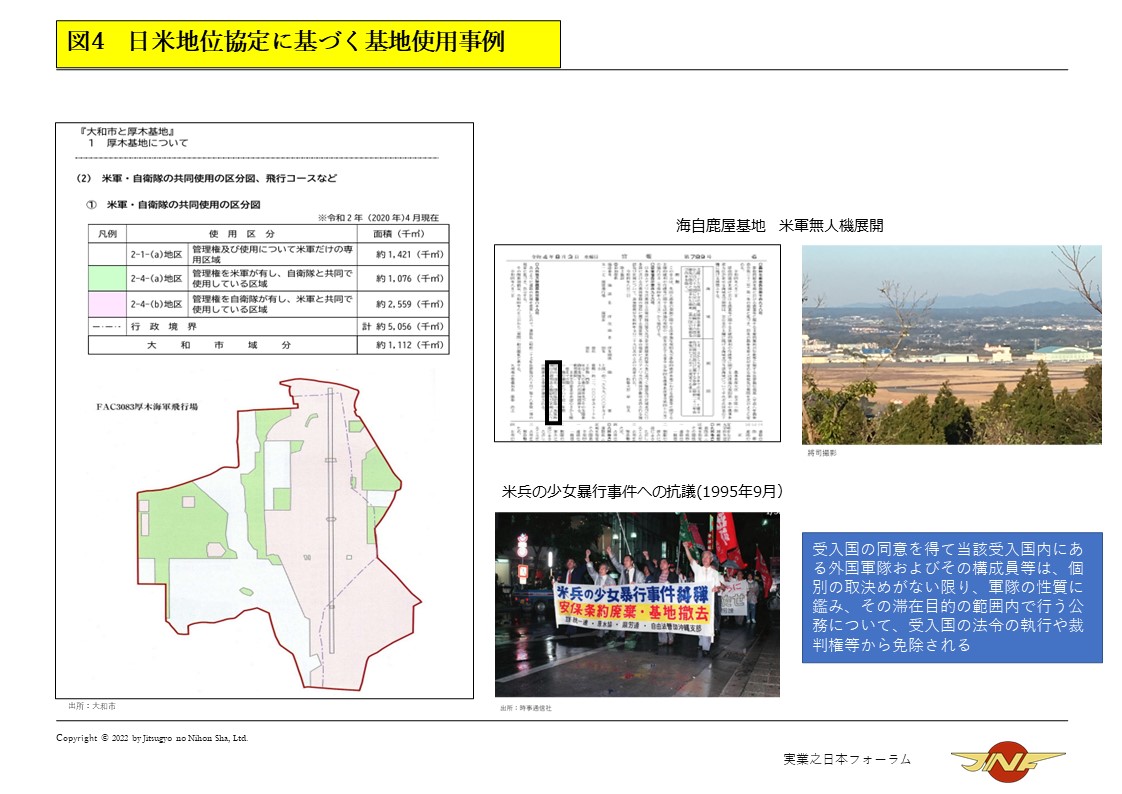The image size is (1122, 794).
Task: Click the JNF winged logo
Action: pyautogui.click(x=1008, y=760)
